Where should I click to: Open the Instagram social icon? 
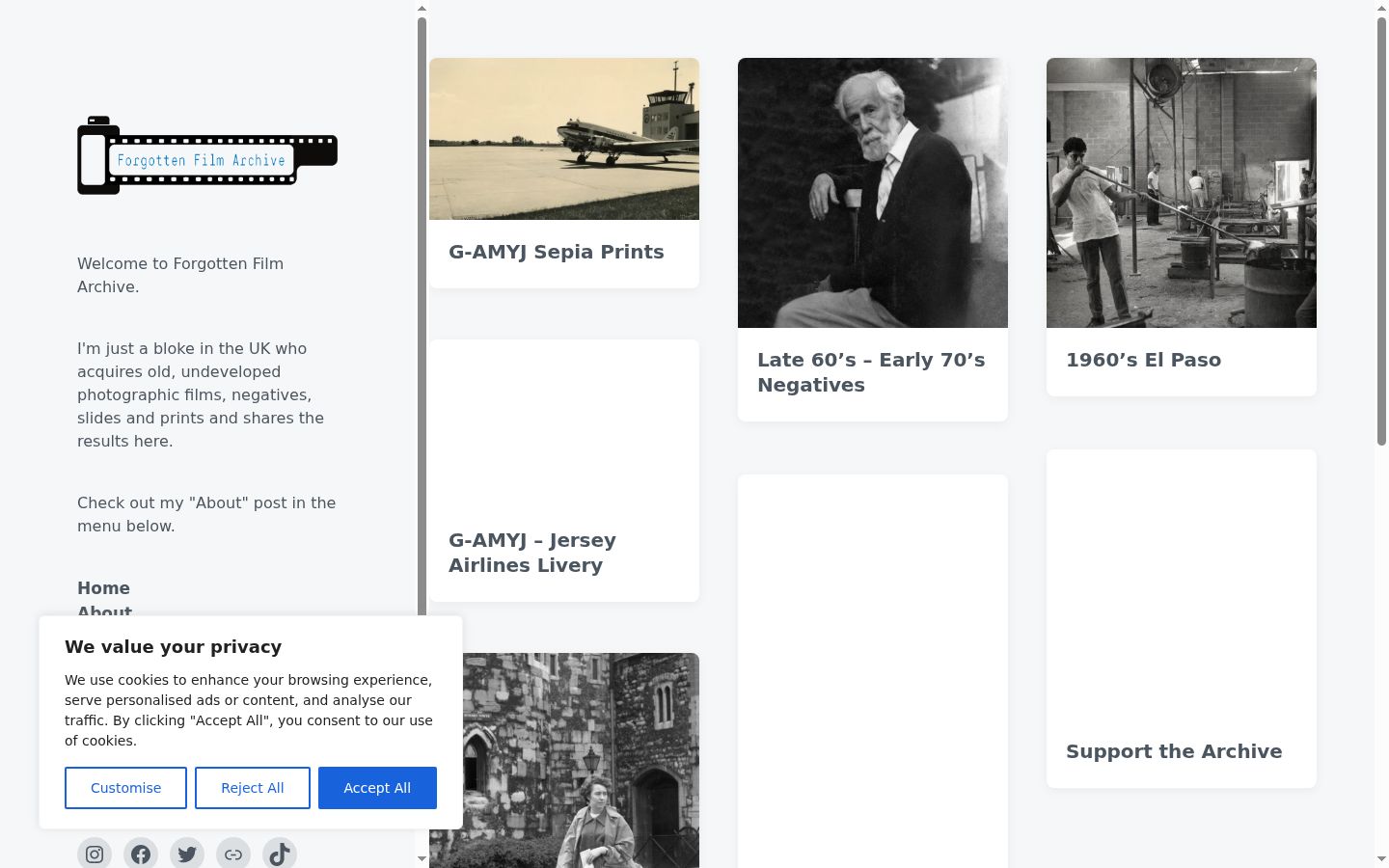[95, 854]
